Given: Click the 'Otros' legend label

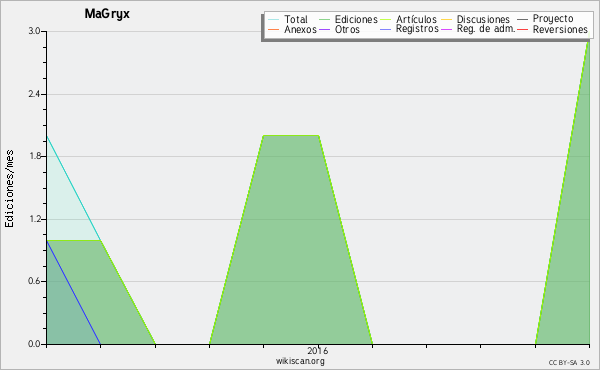Looking at the screenshot, I should [x=347, y=29].
